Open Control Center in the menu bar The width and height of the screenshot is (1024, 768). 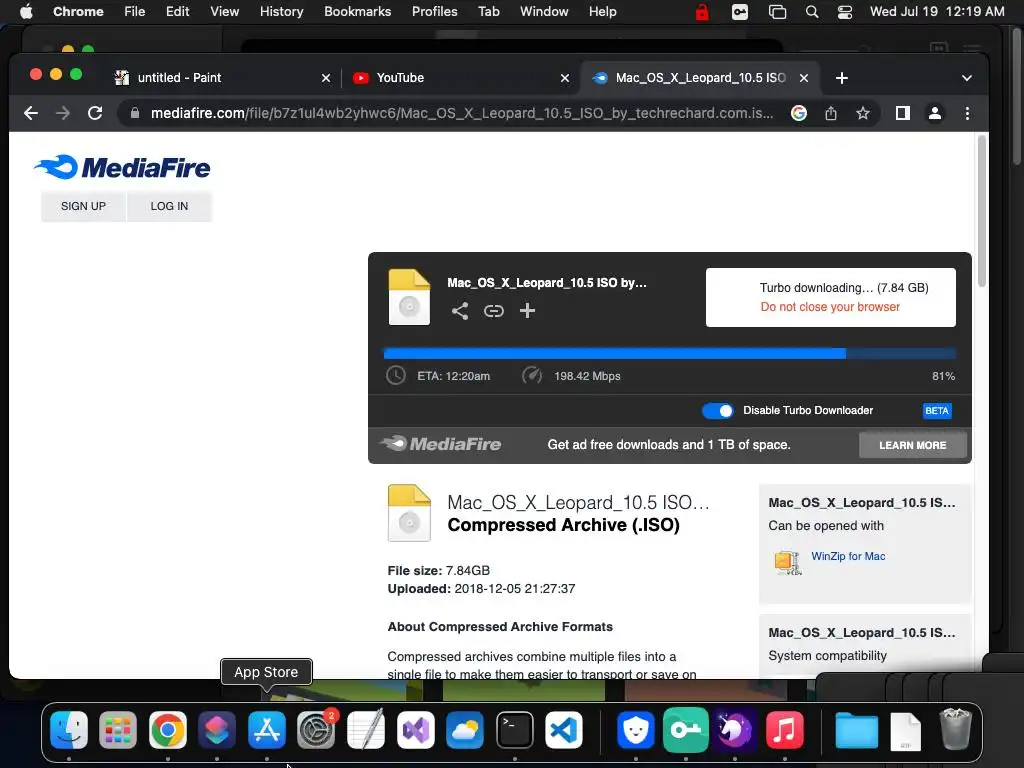[x=844, y=12]
